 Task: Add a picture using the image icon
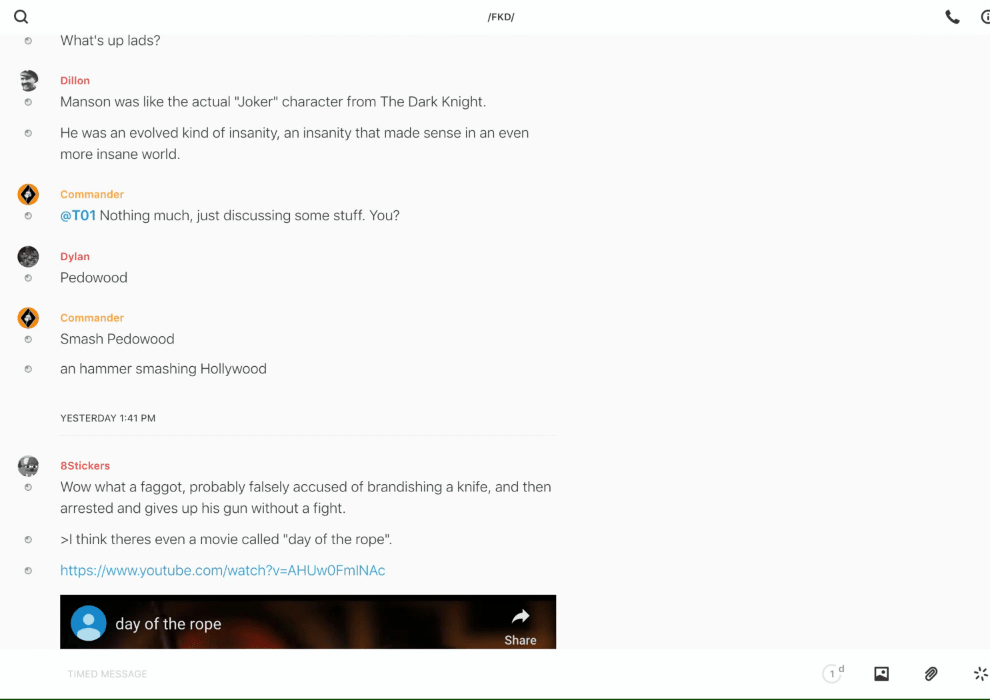coord(881,674)
